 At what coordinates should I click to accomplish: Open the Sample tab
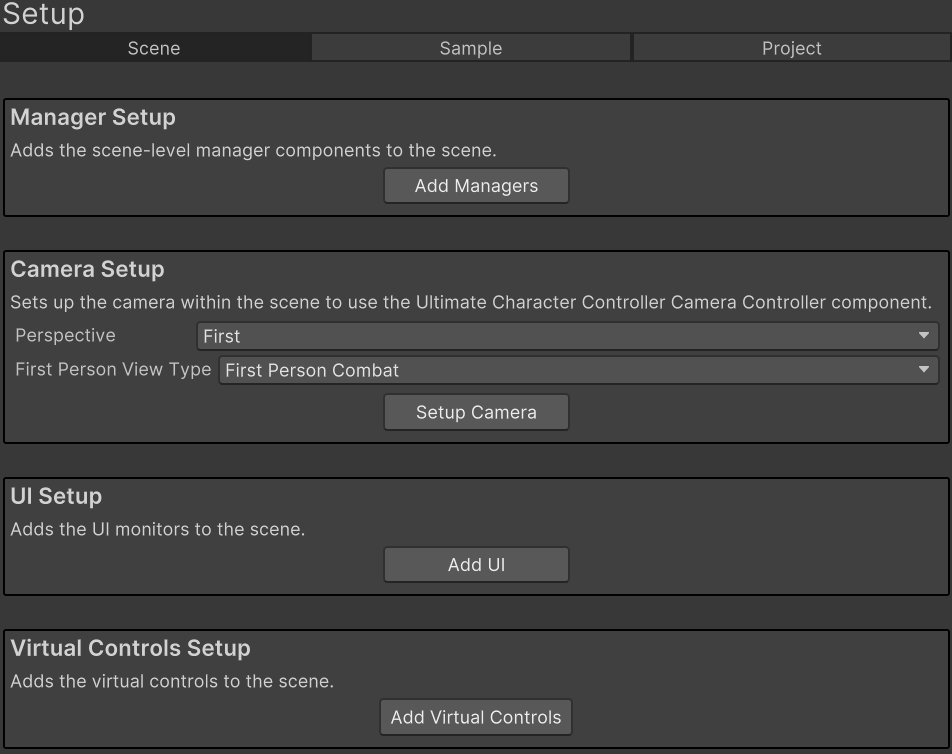(470, 48)
